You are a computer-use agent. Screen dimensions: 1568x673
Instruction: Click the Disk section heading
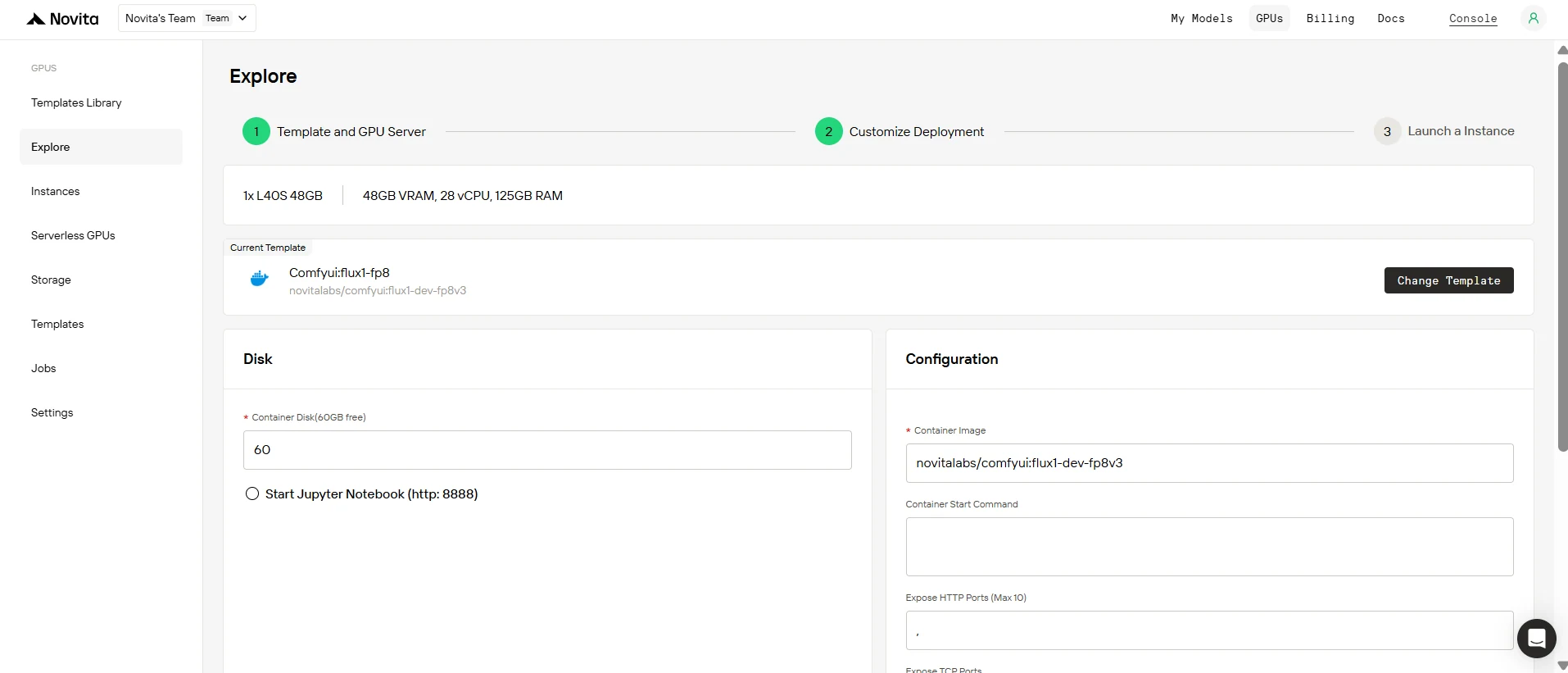pyautogui.click(x=258, y=359)
